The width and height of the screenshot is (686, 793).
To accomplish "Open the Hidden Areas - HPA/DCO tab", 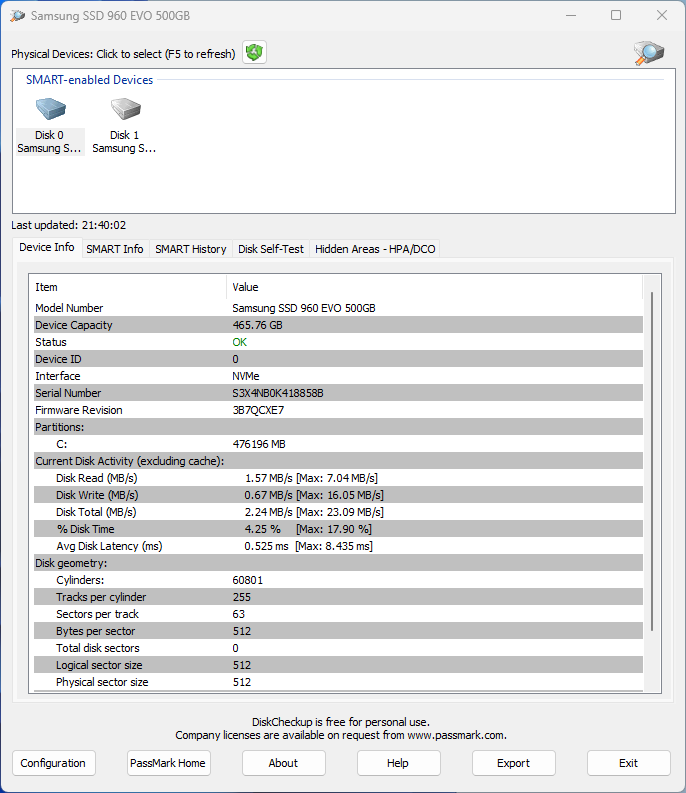I will pyautogui.click(x=375, y=249).
